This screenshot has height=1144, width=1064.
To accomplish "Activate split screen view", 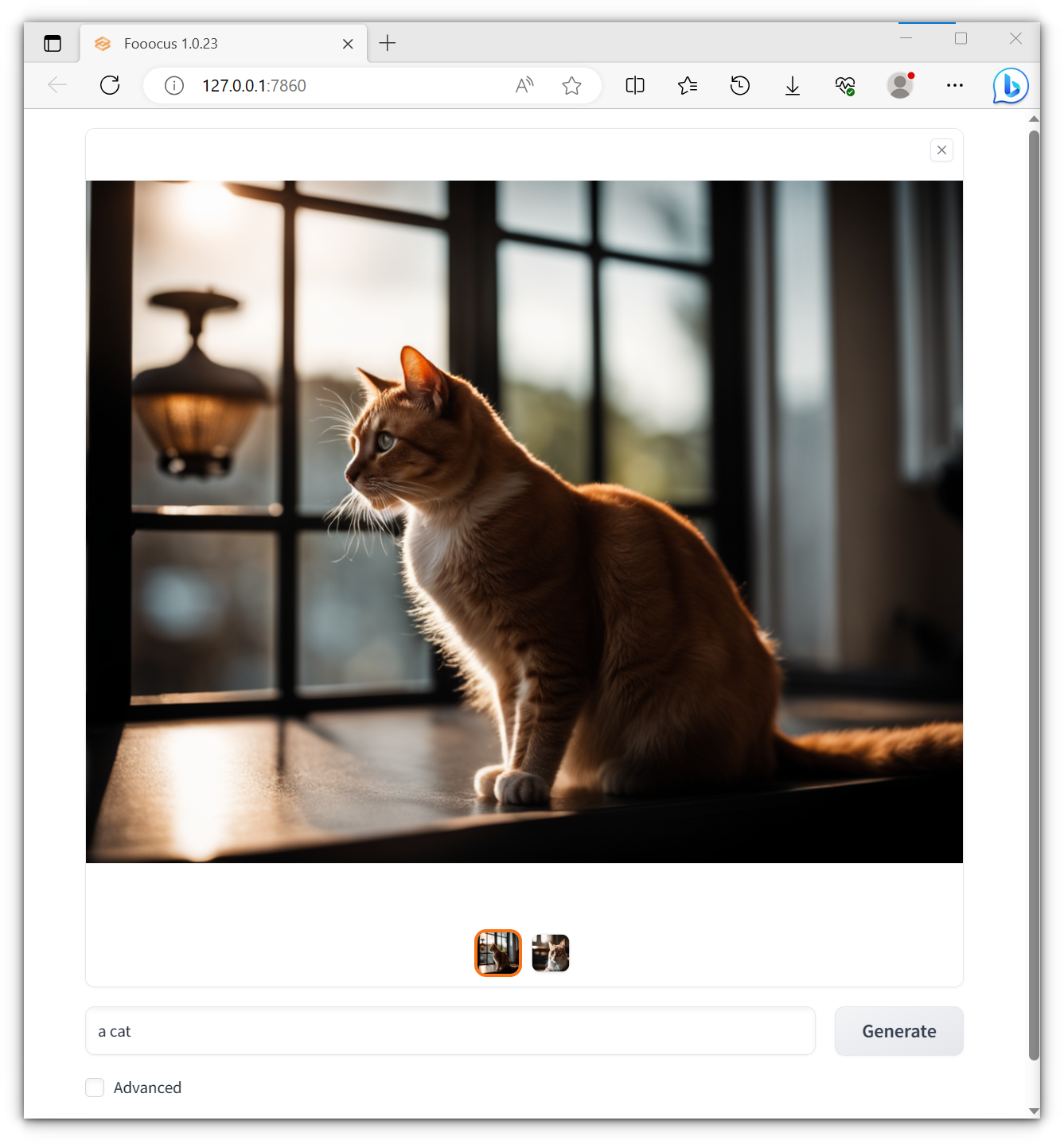I will click(x=634, y=85).
